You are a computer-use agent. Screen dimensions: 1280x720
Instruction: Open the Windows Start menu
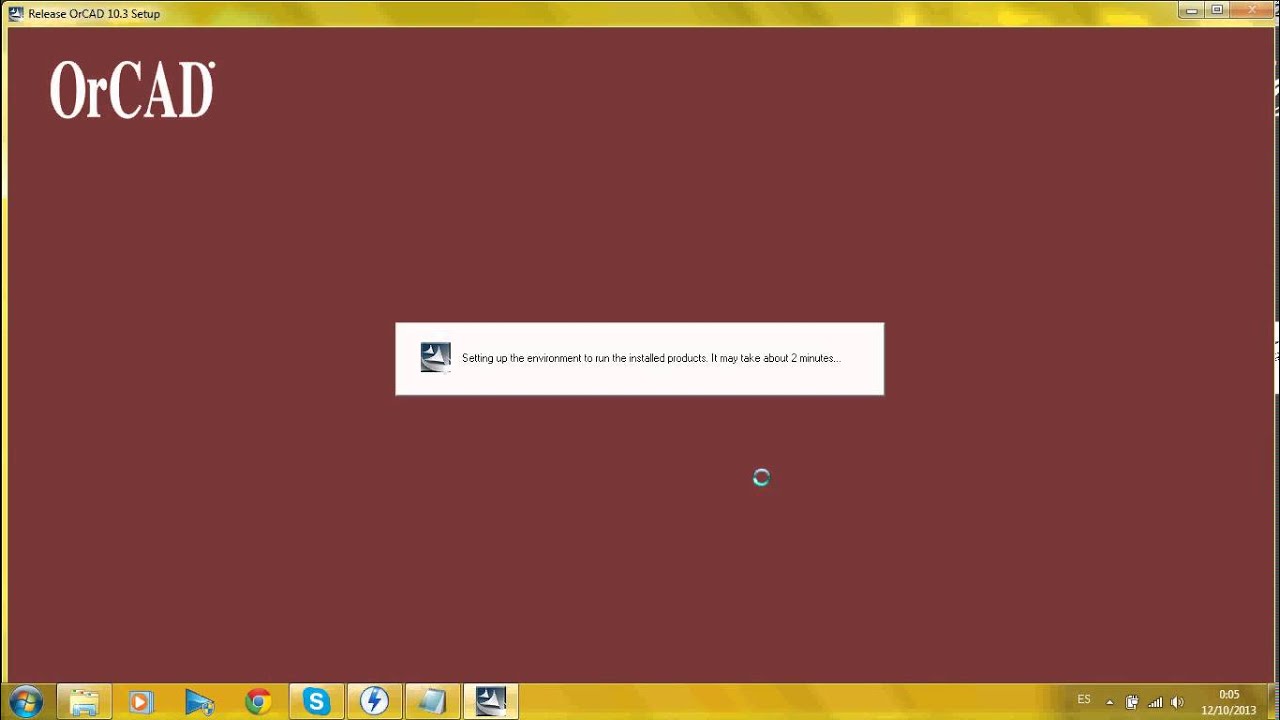tap(25, 701)
